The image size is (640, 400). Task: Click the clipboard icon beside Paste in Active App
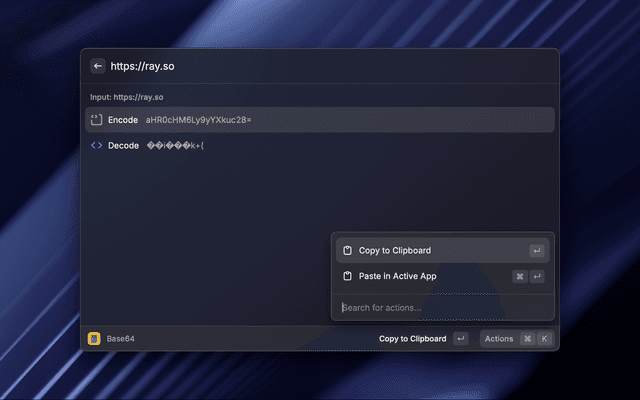pyautogui.click(x=347, y=276)
